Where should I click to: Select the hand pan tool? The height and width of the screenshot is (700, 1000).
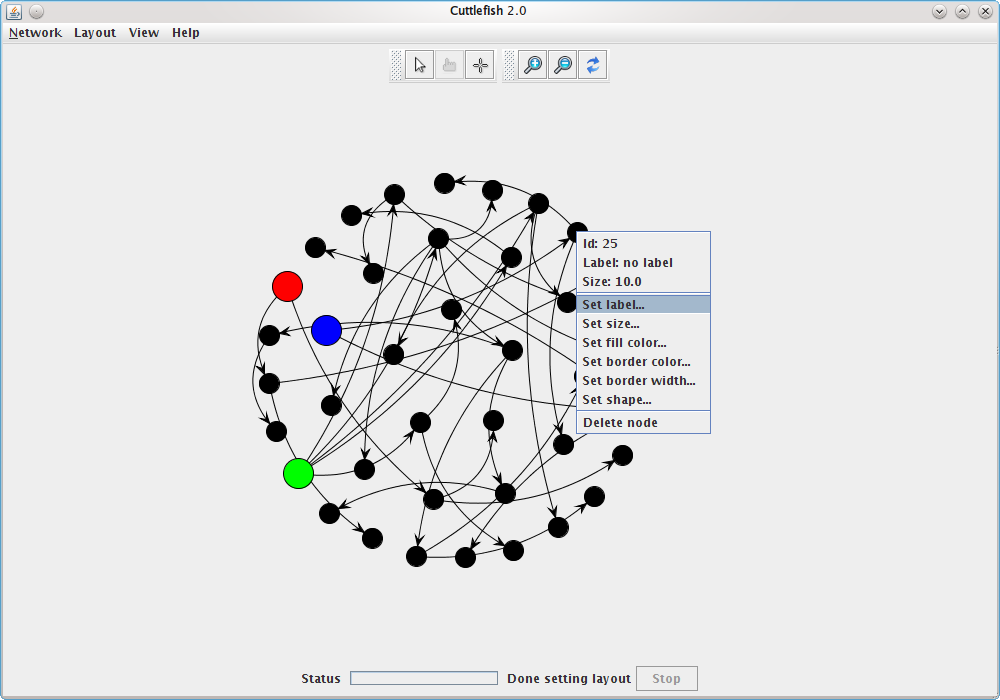(450, 65)
